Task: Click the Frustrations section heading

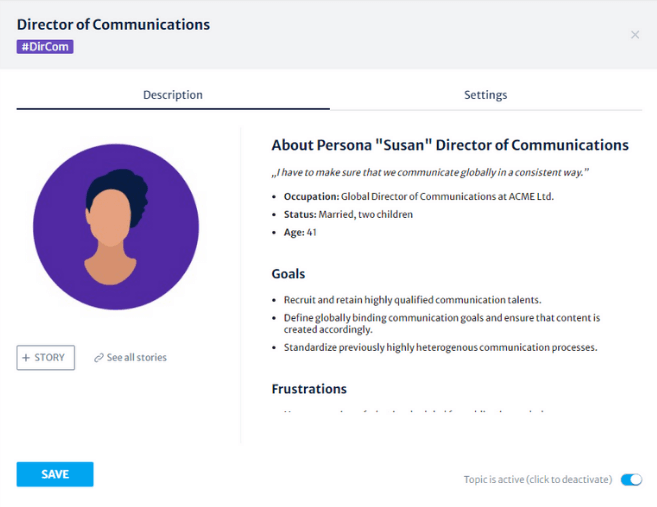Action: (x=309, y=389)
